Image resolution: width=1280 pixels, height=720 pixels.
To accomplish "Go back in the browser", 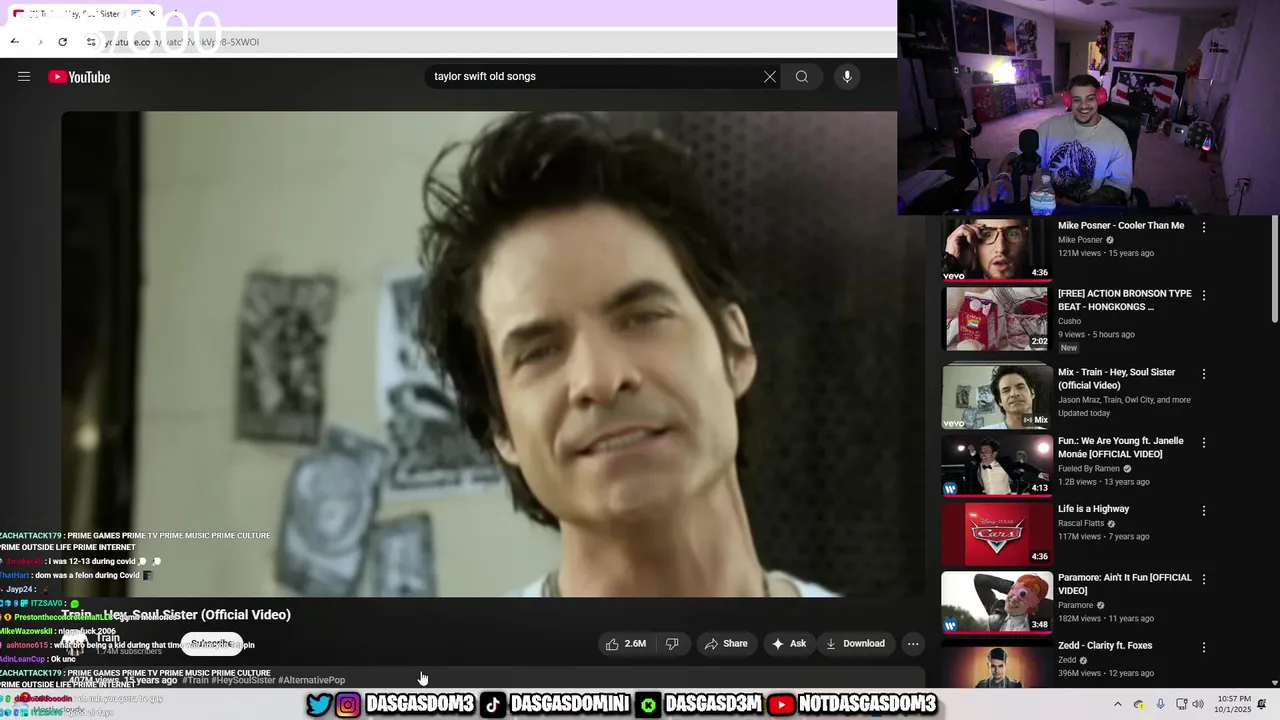I will (14, 42).
